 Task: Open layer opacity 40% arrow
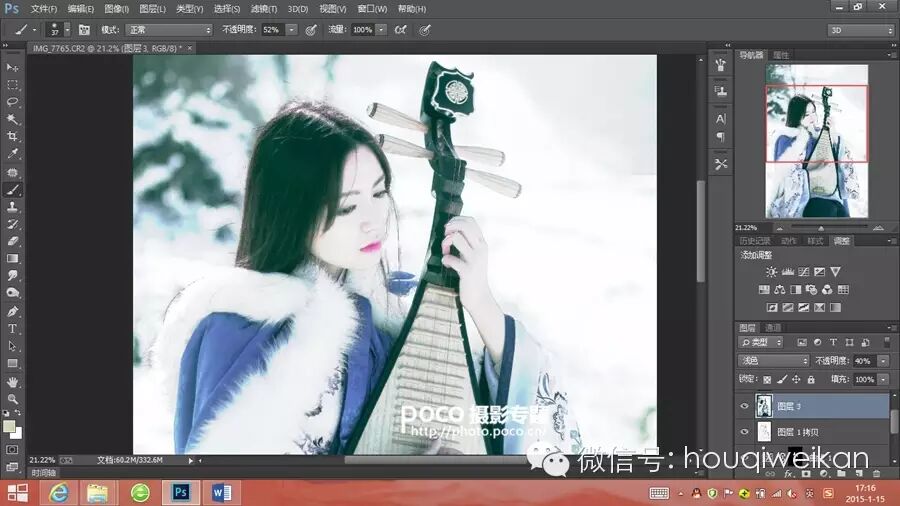[x=883, y=361]
